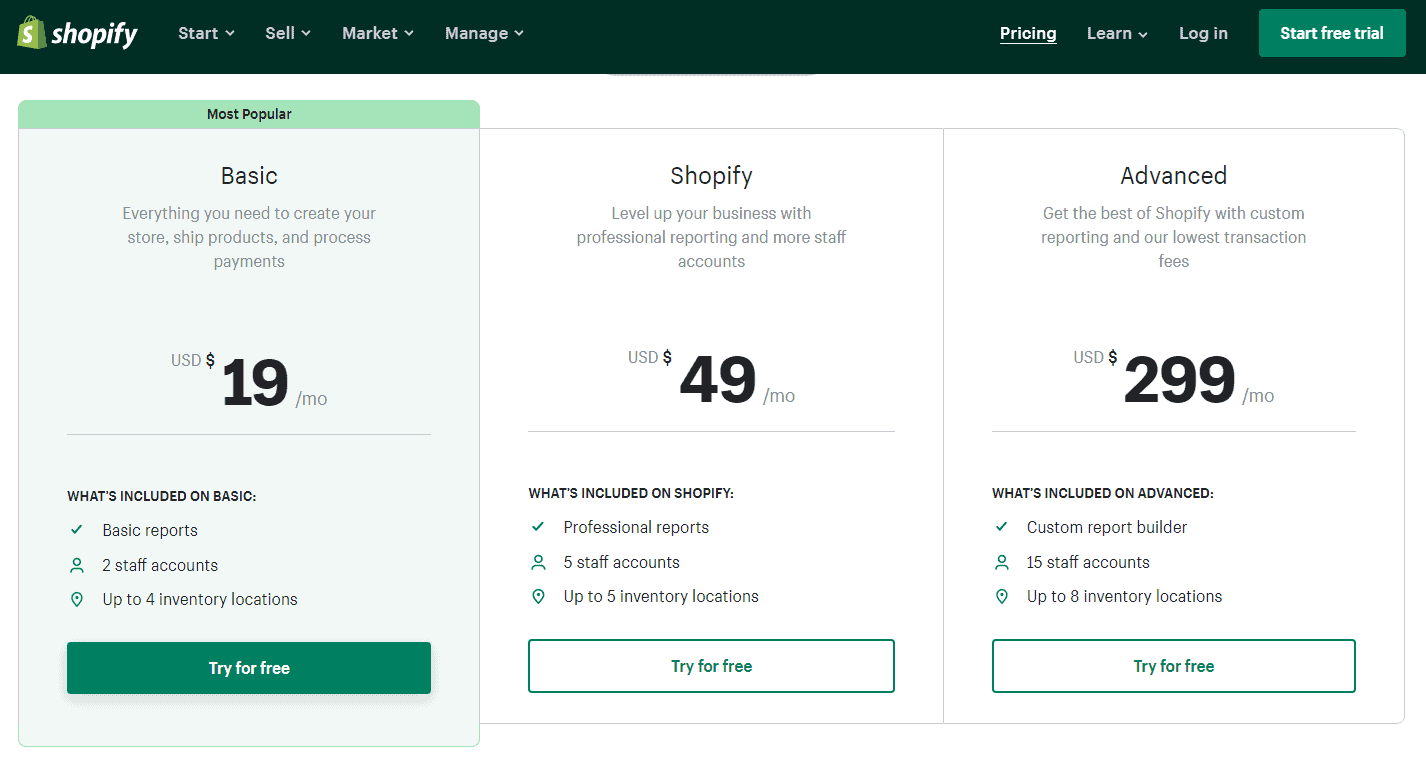Click the 5 staff accounts text
This screenshot has height=759, width=1426.
point(621,562)
